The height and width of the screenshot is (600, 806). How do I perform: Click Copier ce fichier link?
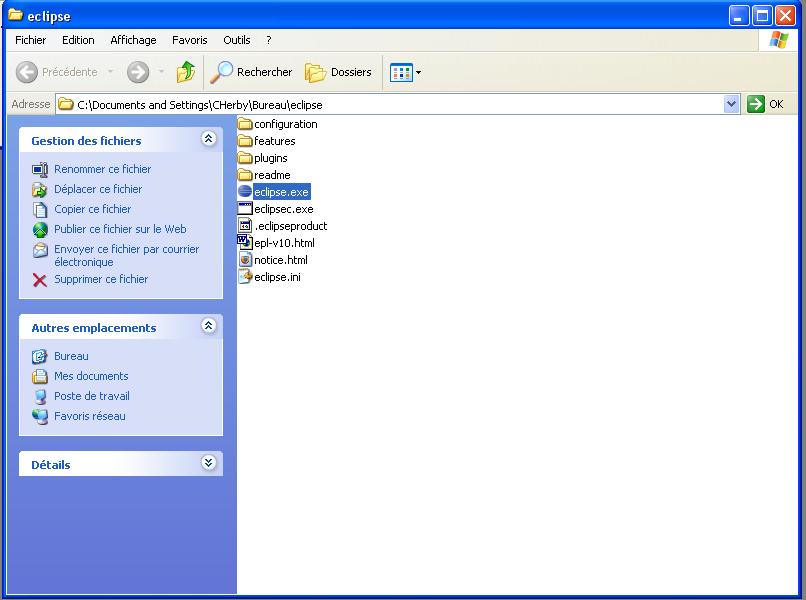click(93, 209)
